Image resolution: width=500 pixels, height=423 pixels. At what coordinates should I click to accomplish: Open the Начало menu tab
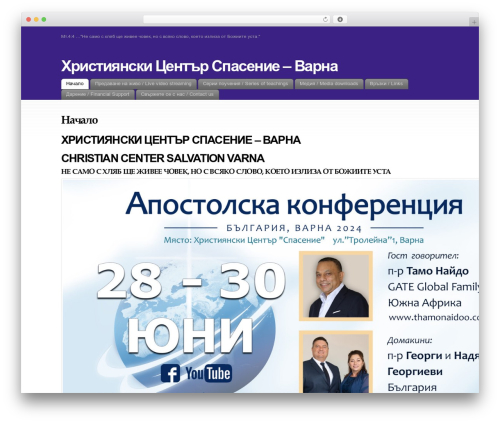tap(75, 84)
